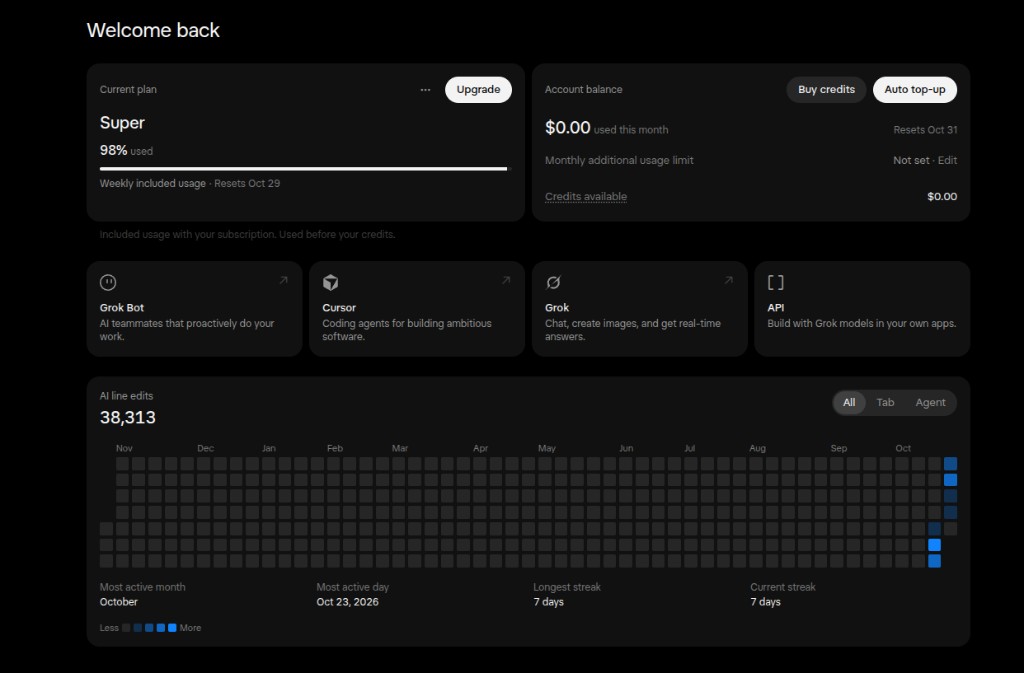Click the "October" most active month value

click(x=119, y=602)
